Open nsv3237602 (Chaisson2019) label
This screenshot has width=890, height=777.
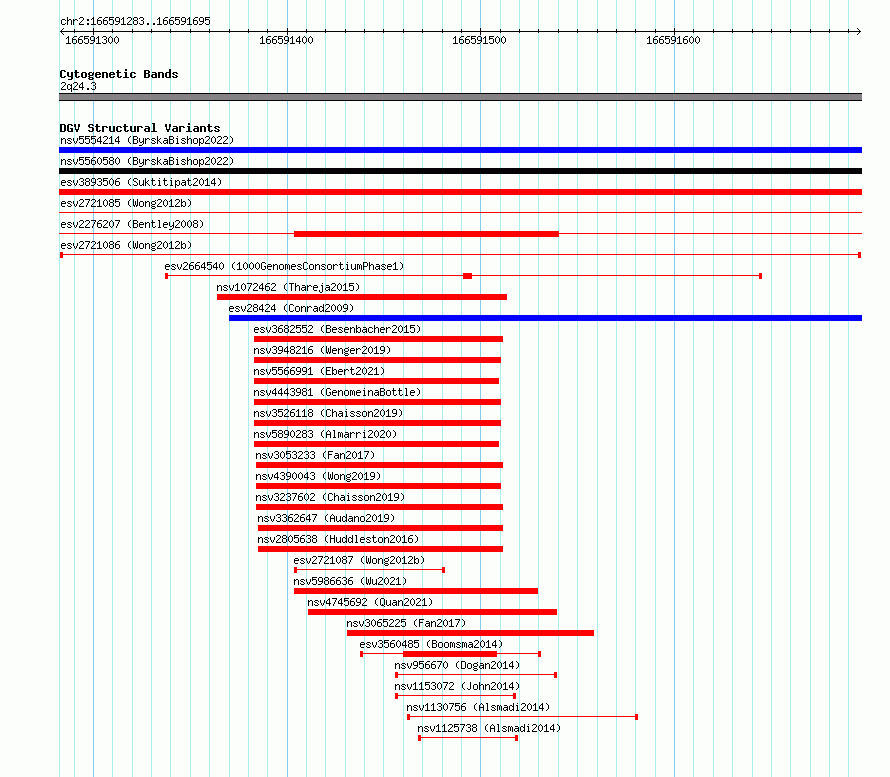(x=330, y=497)
